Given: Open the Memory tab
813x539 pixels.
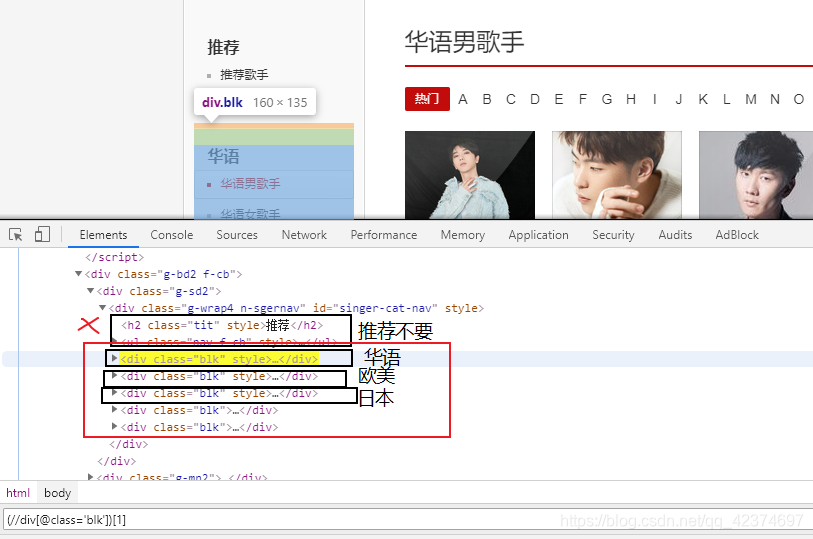Looking at the screenshot, I should click(463, 235).
